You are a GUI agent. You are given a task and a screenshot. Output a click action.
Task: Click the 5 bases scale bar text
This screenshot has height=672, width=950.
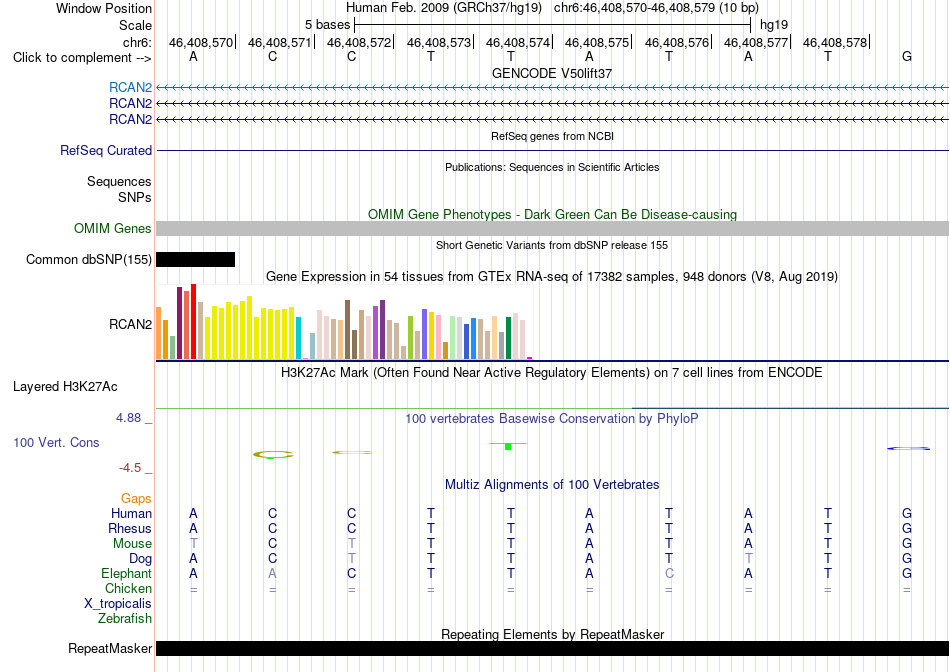coord(327,25)
